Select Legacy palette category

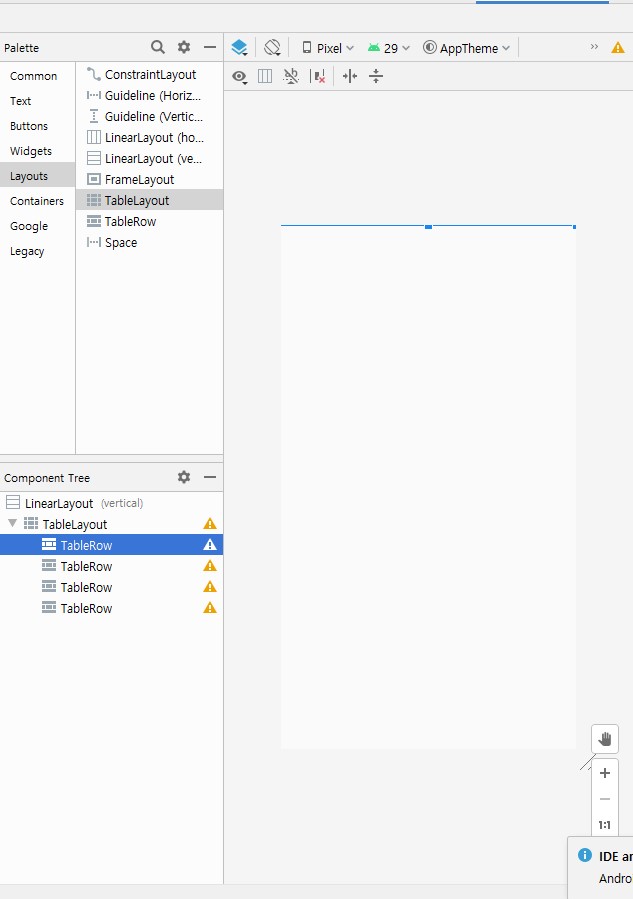point(37,252)
